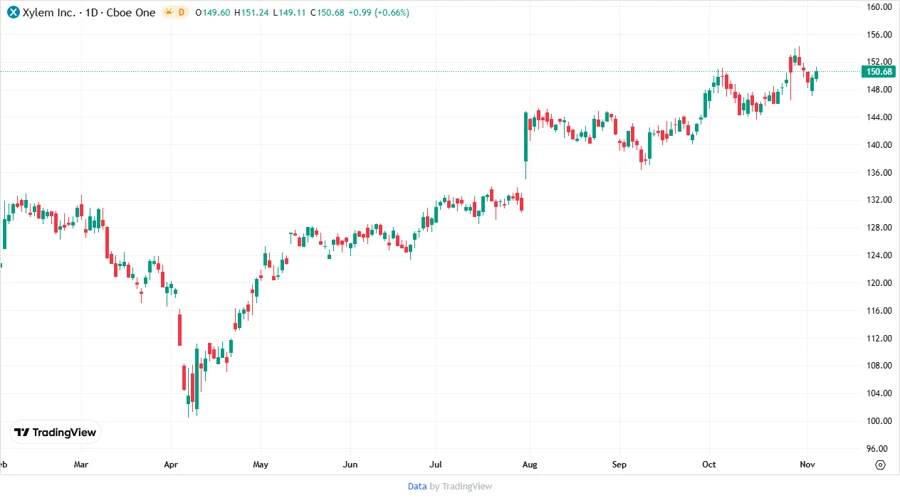Click the 'by TradingView' attribution link
The image size is (900, 498).
click(x=461, y=486)
